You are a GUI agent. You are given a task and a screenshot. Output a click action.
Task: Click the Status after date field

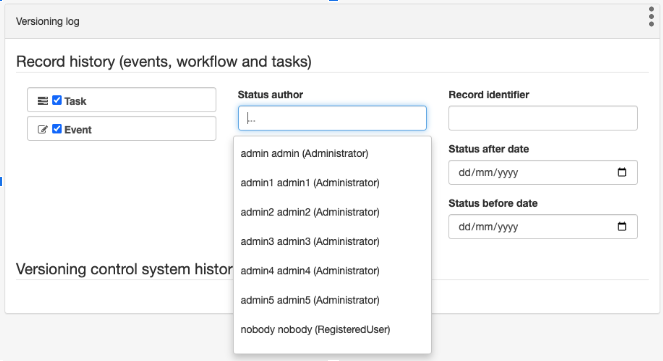[x=543, y=172]
